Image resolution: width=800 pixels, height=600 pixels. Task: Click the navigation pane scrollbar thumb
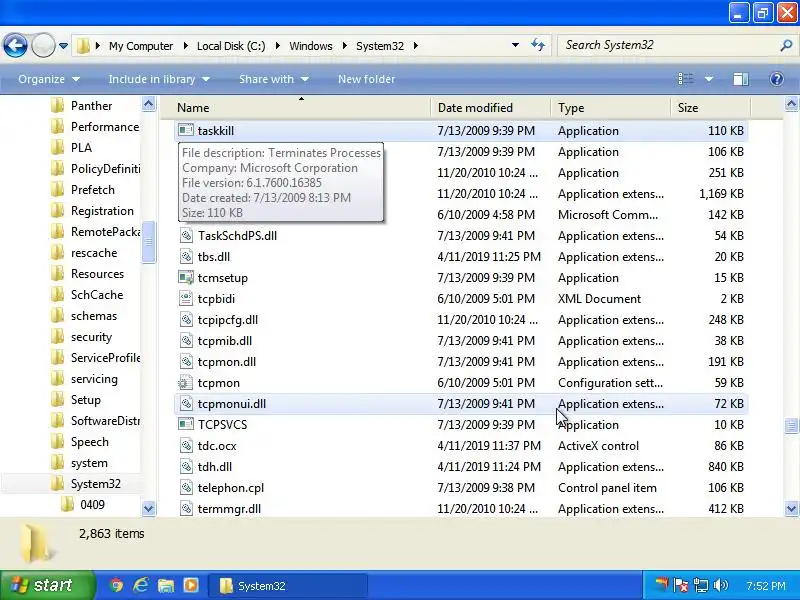148,242
